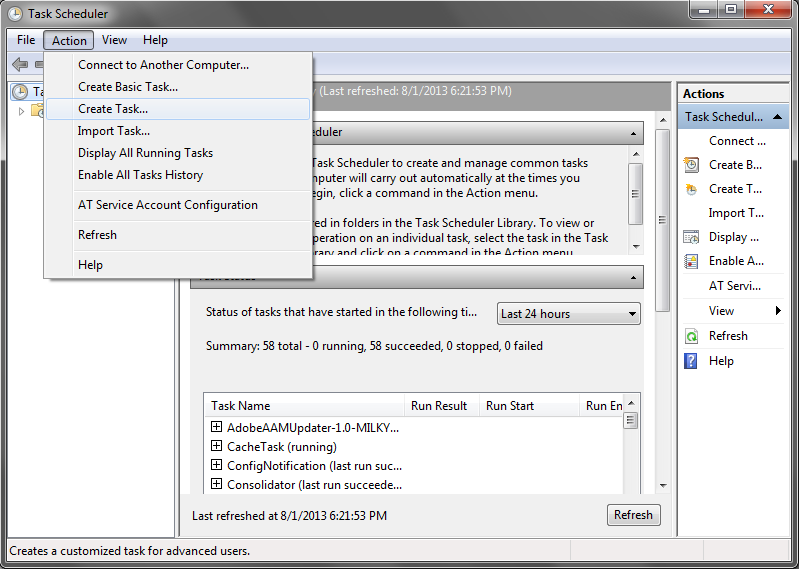Click Help in the Action dropdown menu
799x569 pixels.
pyautogui.click(x=178, y=265)
